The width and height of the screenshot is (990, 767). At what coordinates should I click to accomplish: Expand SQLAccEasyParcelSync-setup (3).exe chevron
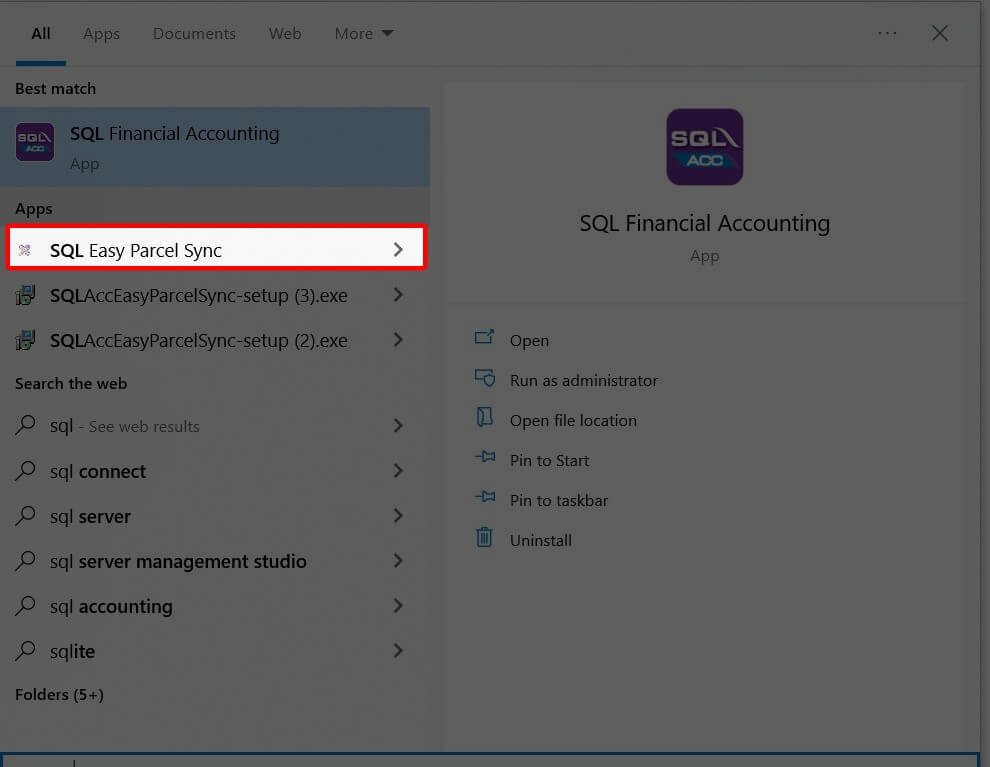tap(398, 294)
